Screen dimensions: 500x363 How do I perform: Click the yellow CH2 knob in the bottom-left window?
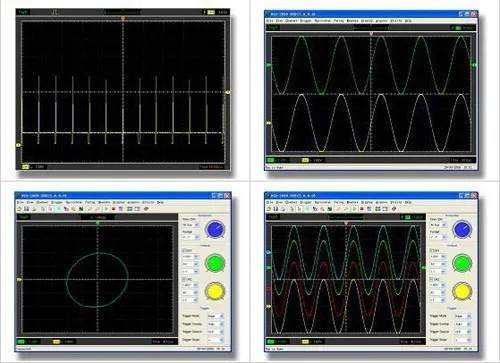pyautogui.click(x=215, y=291)
